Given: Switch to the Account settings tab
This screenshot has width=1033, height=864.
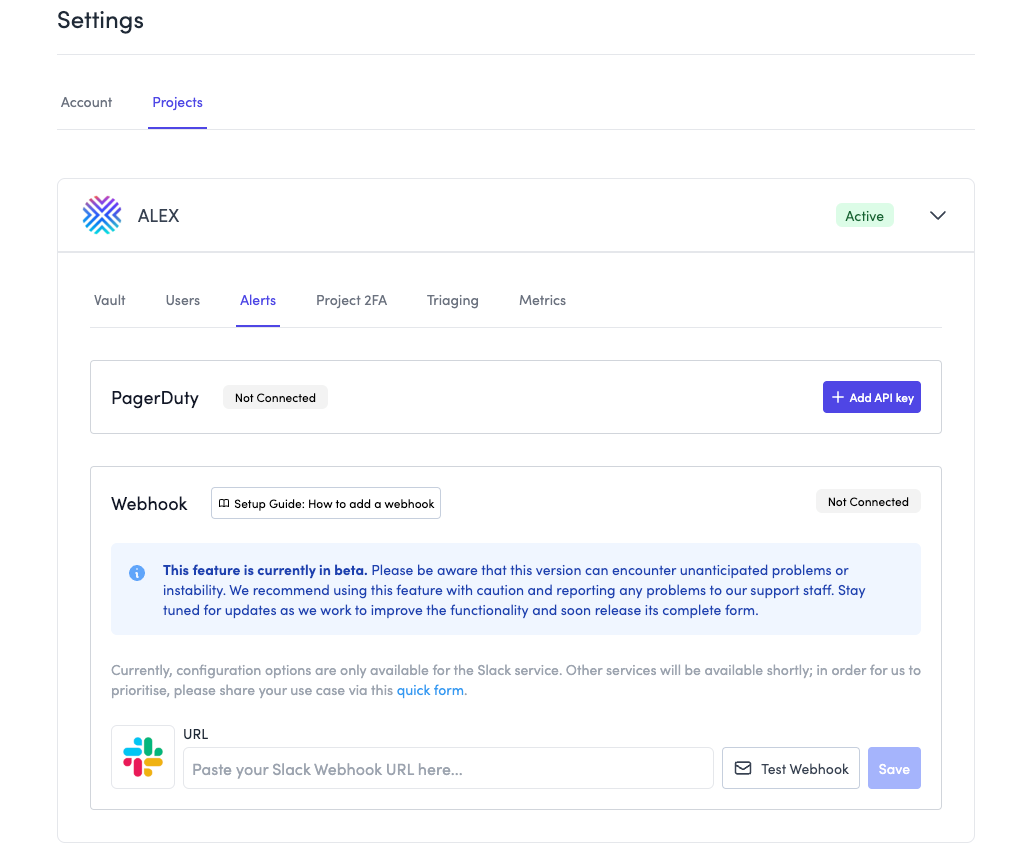Looking at the screenshot, I should [87, 102].
